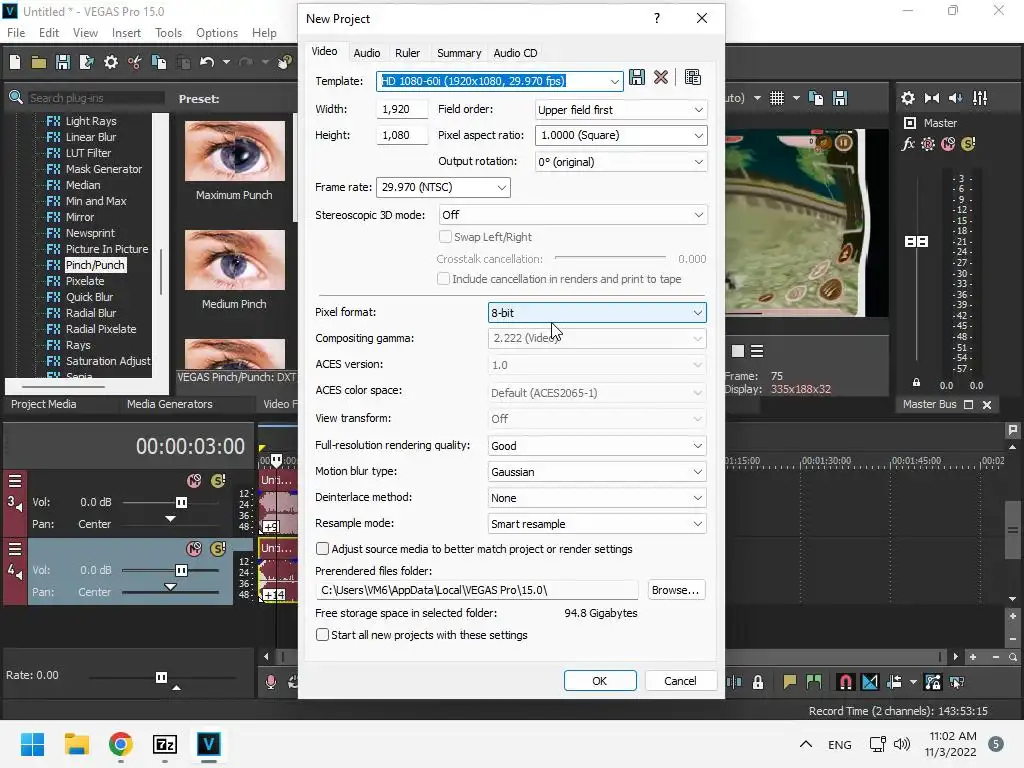Mute audio track 3
This screenshot has height=768, width=1024.
tap(194, 481)
